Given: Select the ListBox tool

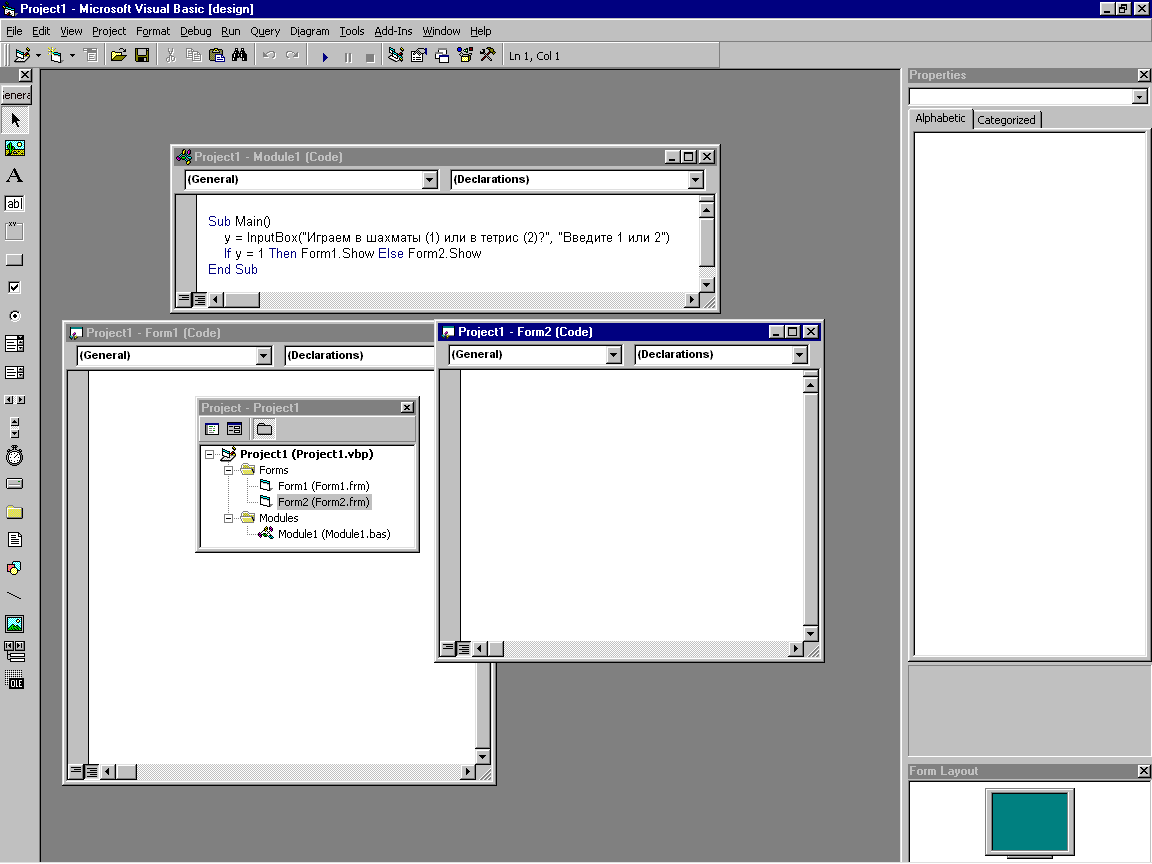Looking at the screenshot, I should point(15,372).
